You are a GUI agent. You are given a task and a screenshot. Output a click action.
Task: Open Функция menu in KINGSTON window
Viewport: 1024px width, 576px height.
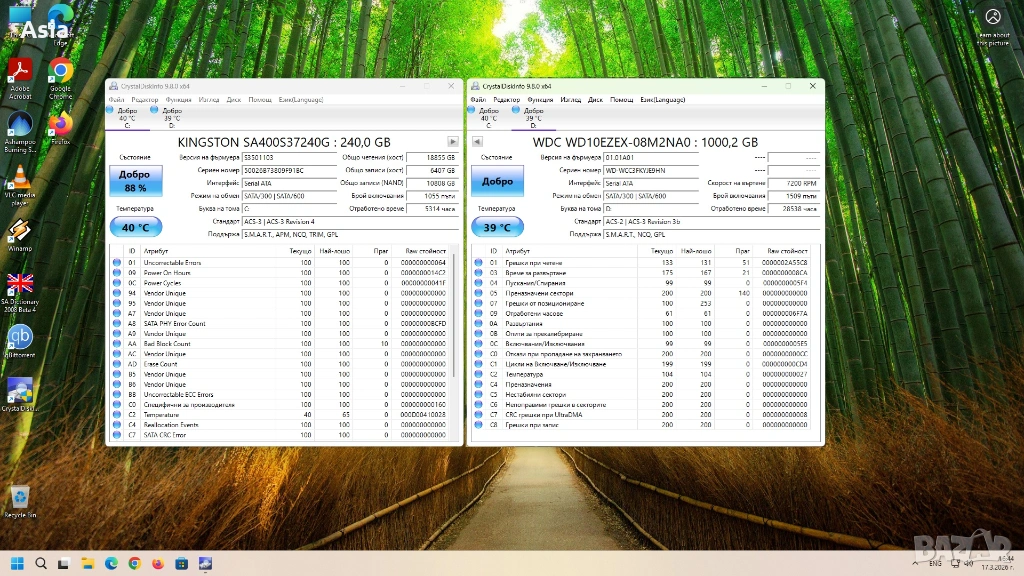coord(179,100)
